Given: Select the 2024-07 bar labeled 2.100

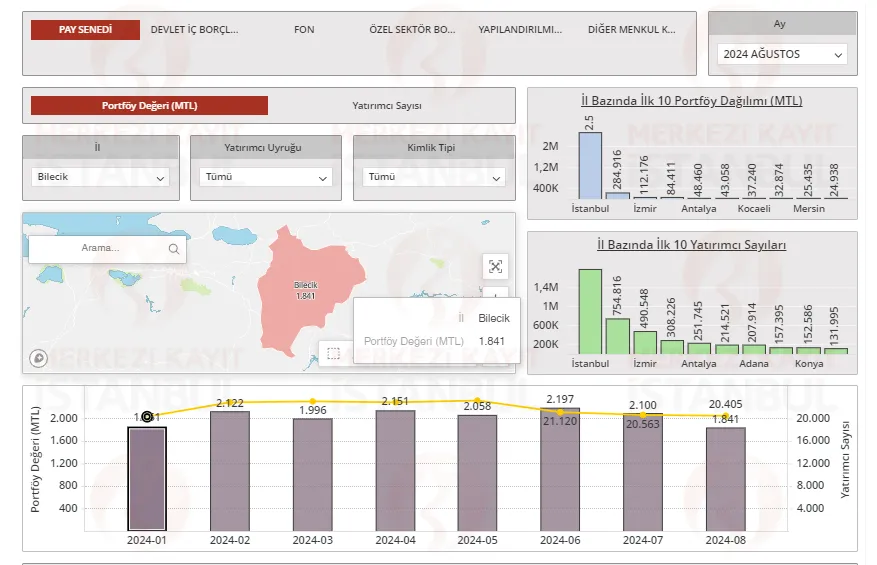Looking at the screenshot, I should coord(643,472).
